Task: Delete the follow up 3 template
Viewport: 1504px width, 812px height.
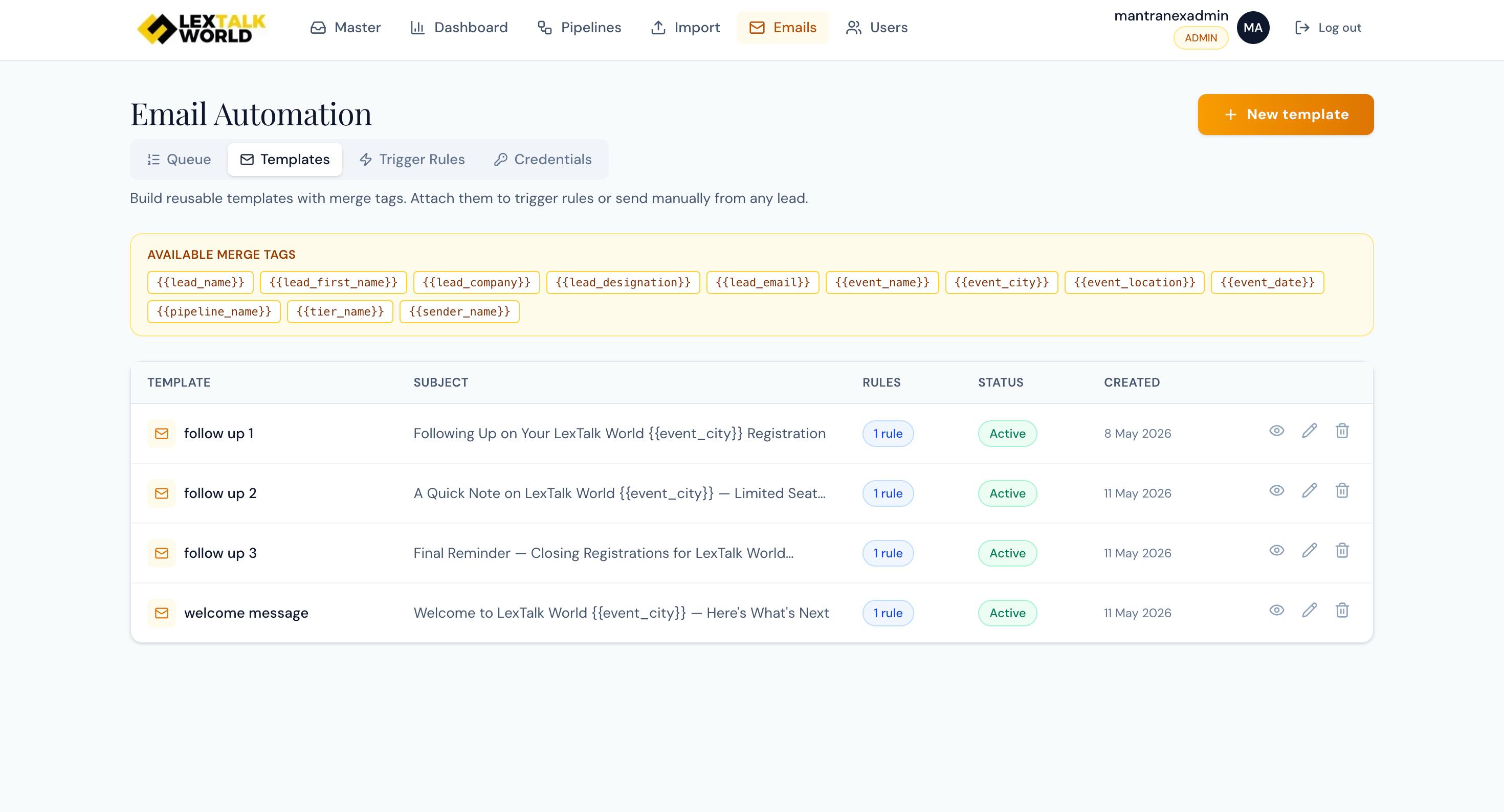Action: (1342, 551)
